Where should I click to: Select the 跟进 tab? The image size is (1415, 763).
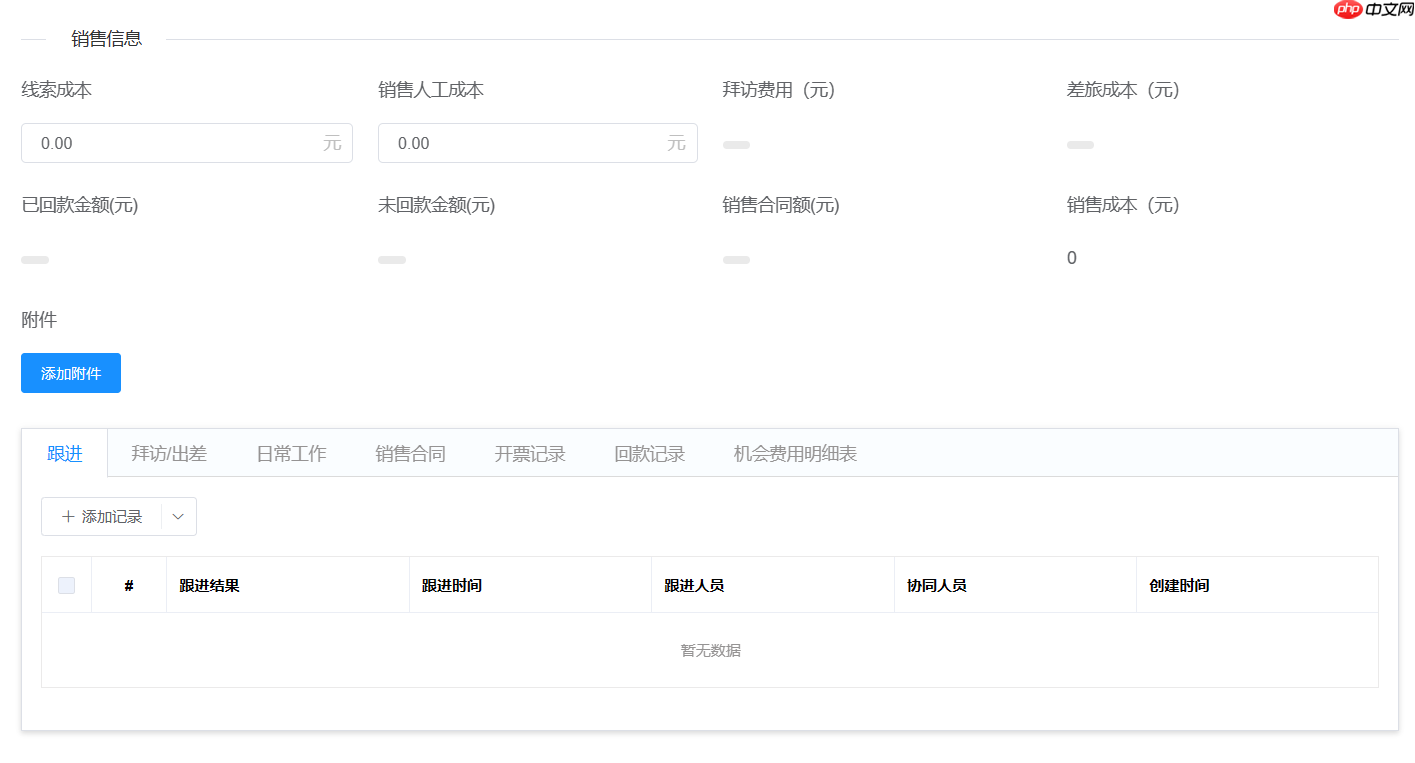[x=65, y=454]
